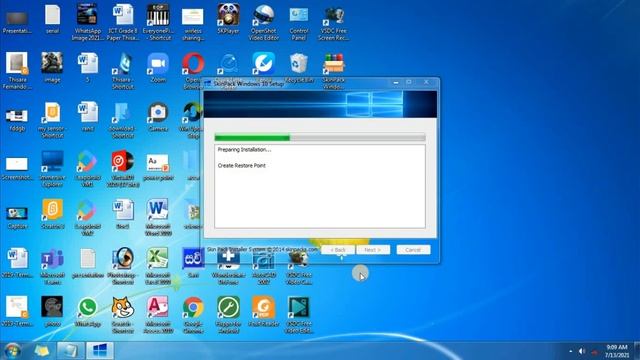The width and height of the screenshot is (640, 360).
Task: Select the SkinPack WinRAR archive icon
Action: click(333, 71)
